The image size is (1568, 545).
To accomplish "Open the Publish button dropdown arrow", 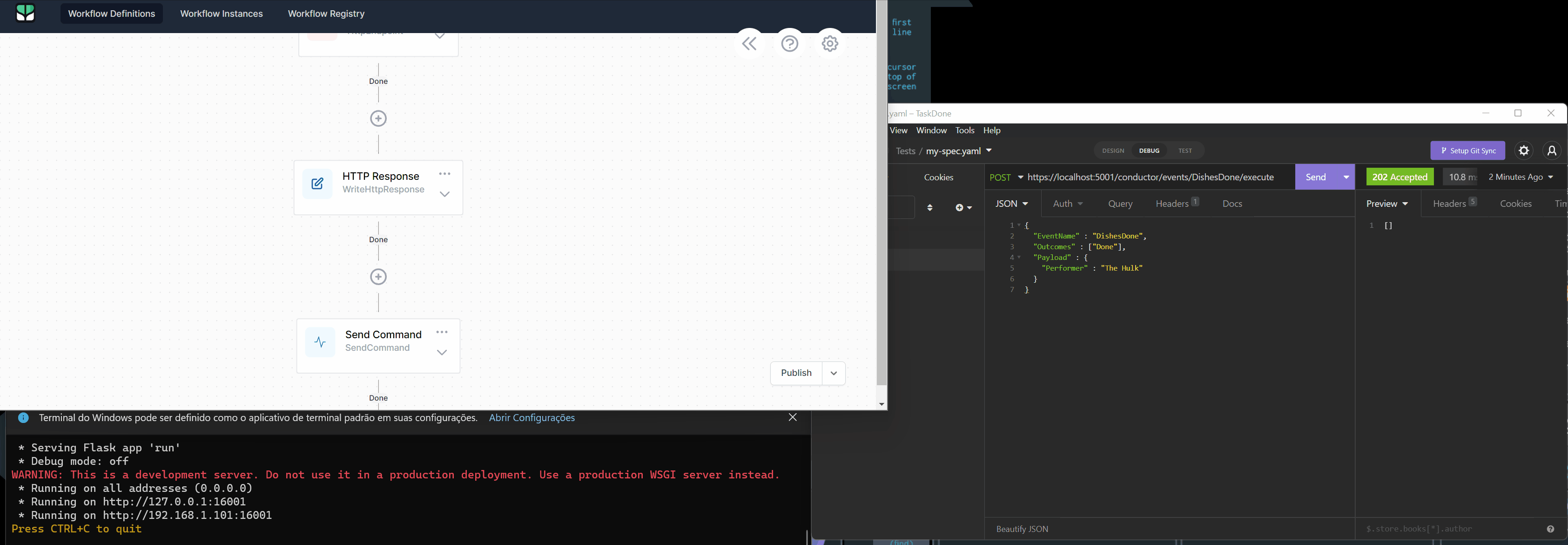I will 833,373.
